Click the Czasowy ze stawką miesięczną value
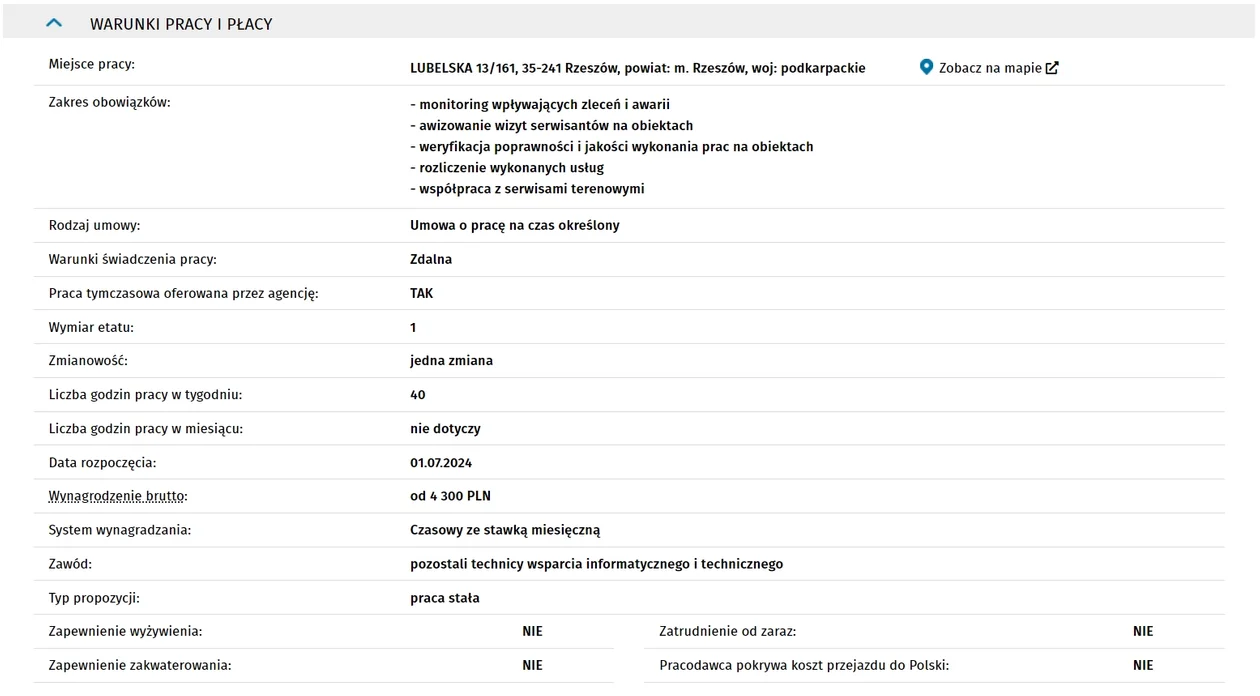This screenshot has height=696, width=1260. tap(505, 530)
